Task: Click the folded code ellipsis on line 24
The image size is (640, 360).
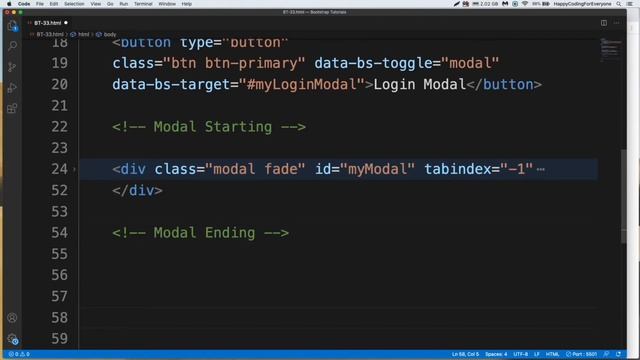Action: tap(541, 169)
